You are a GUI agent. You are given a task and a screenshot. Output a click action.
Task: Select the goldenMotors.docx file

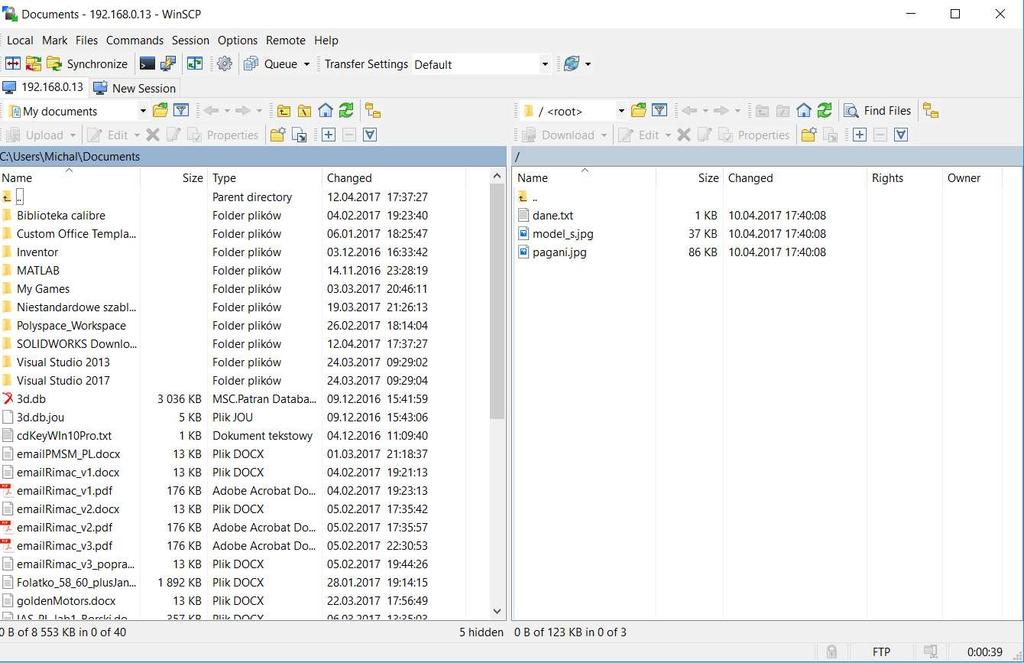[66, 600]
